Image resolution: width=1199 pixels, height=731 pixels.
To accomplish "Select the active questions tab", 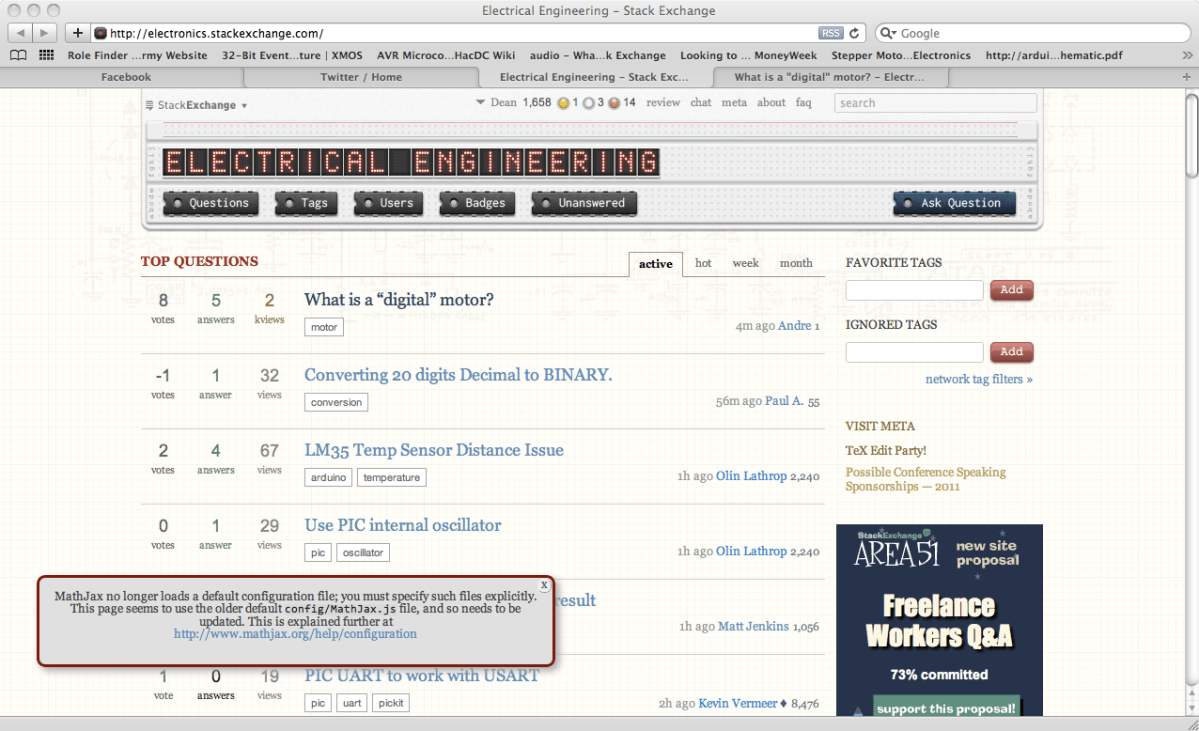I will pos(655,264).
